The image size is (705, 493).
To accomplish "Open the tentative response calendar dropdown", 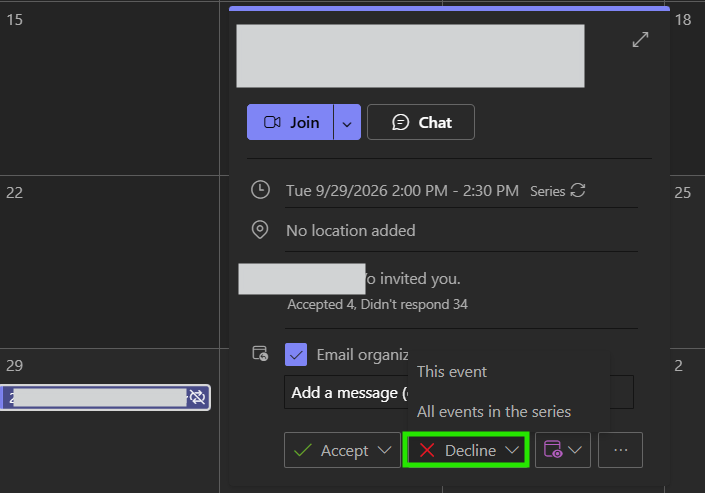I will tap(563, 450).
